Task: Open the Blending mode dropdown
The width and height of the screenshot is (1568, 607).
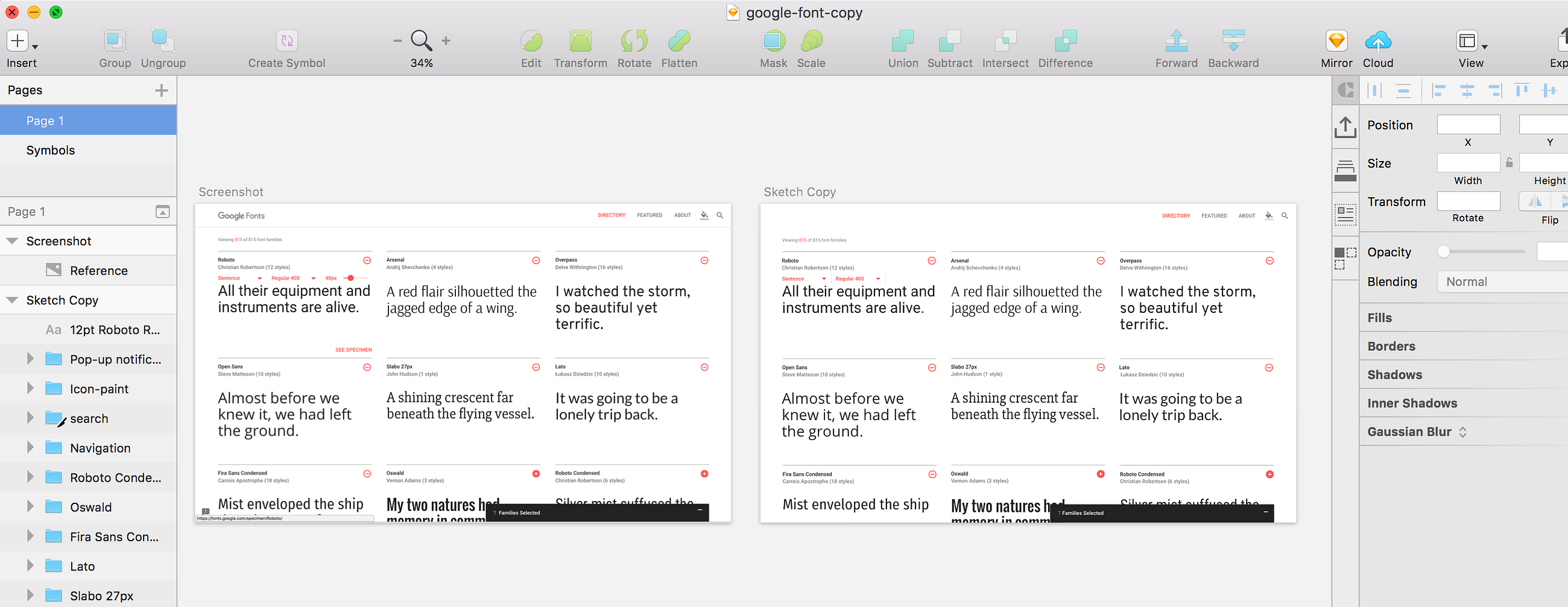Action: coord(1502,281)
